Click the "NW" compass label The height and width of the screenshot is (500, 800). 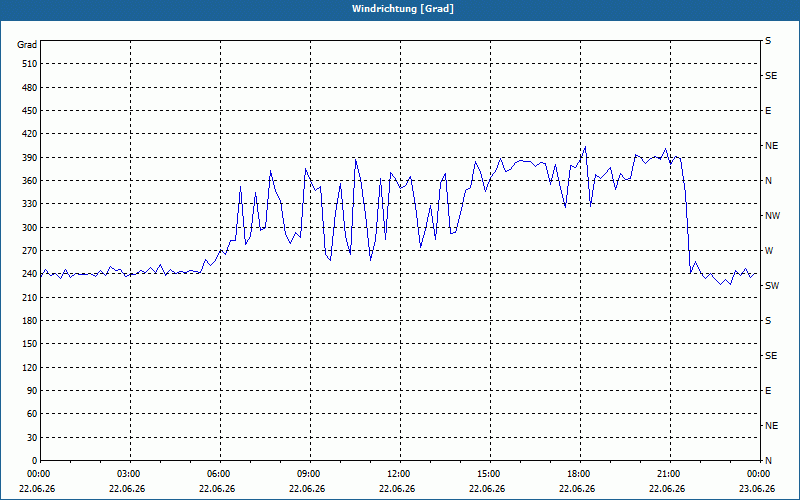(x=772, y=216)
